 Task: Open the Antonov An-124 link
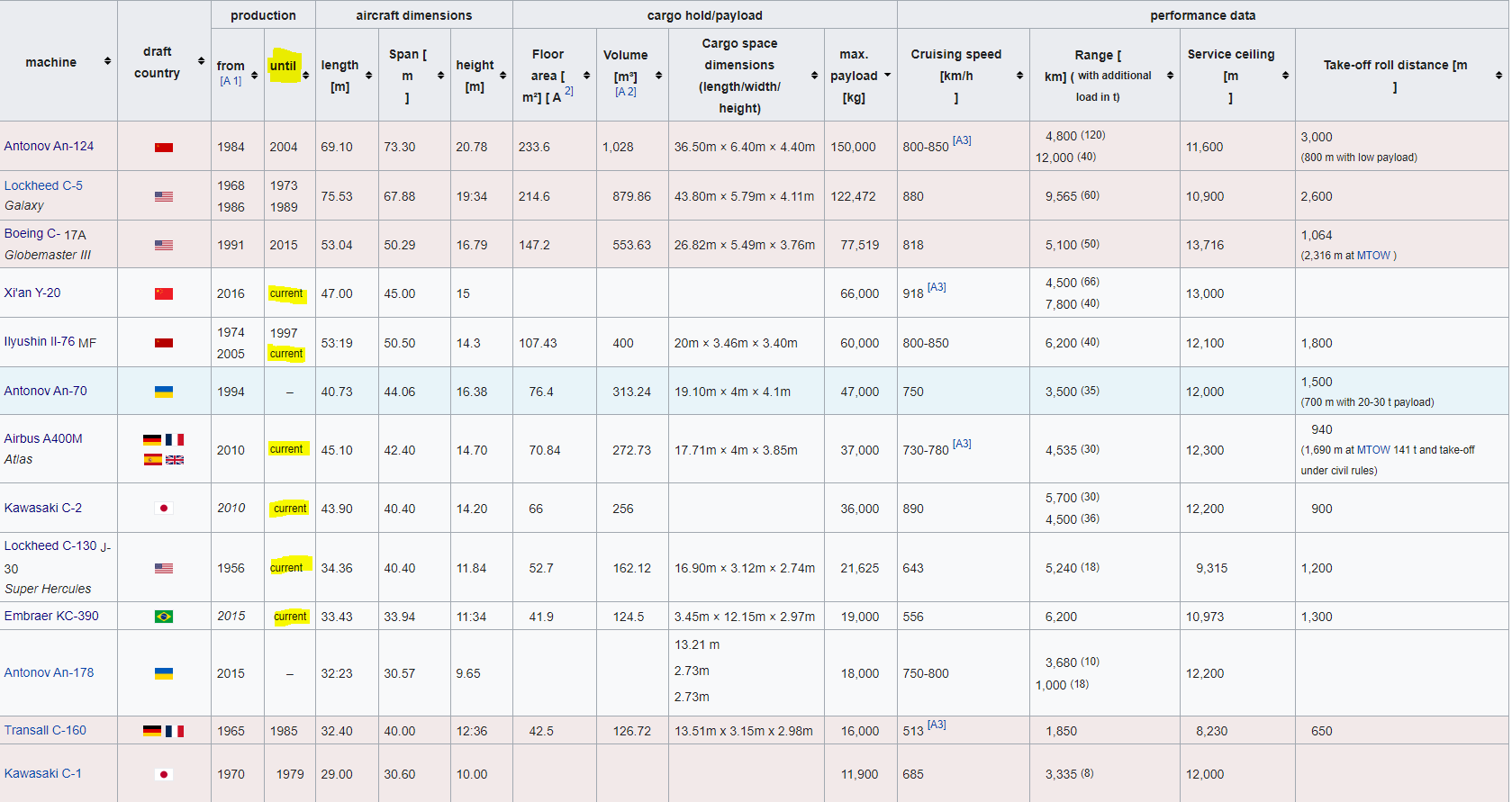49,146
